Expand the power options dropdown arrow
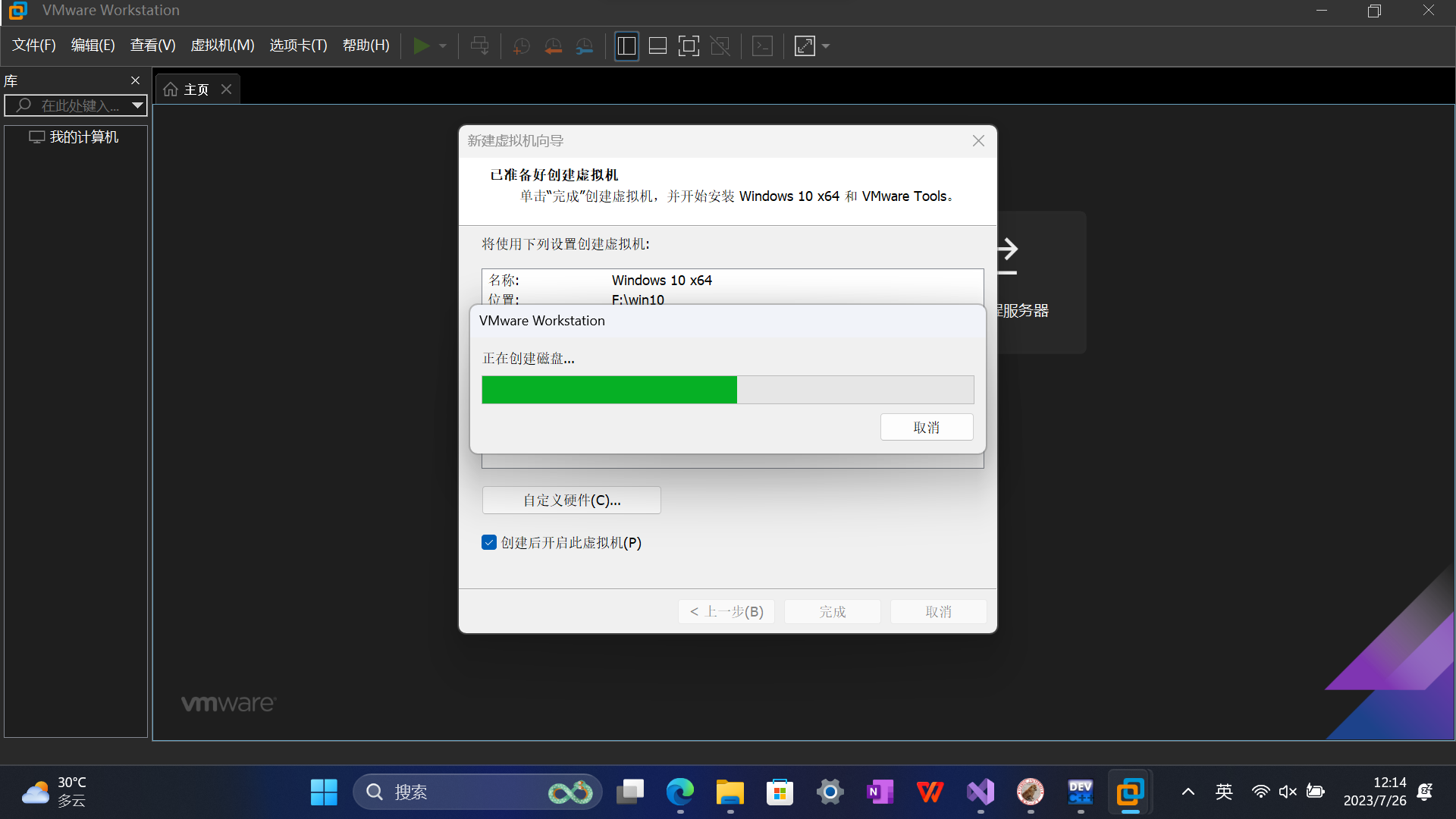The height and width of the screenshot is (819, 1456). (443, 46)
